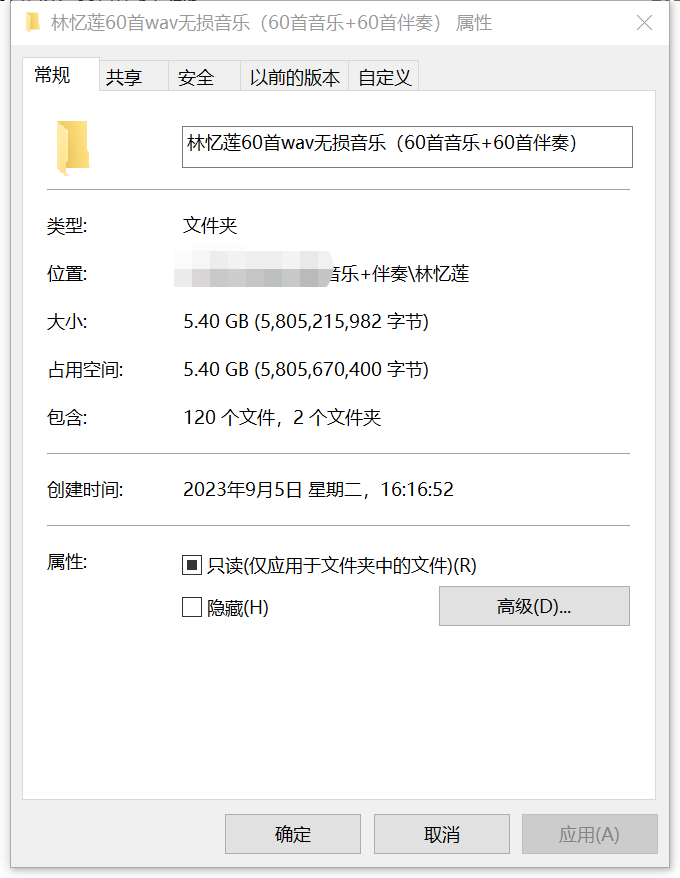
Task: Switch to the 常规 tab
Action: (60, 74)
